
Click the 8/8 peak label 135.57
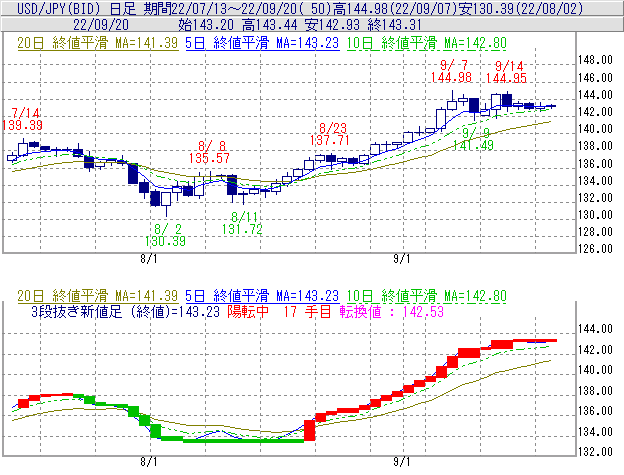(210, 158)
